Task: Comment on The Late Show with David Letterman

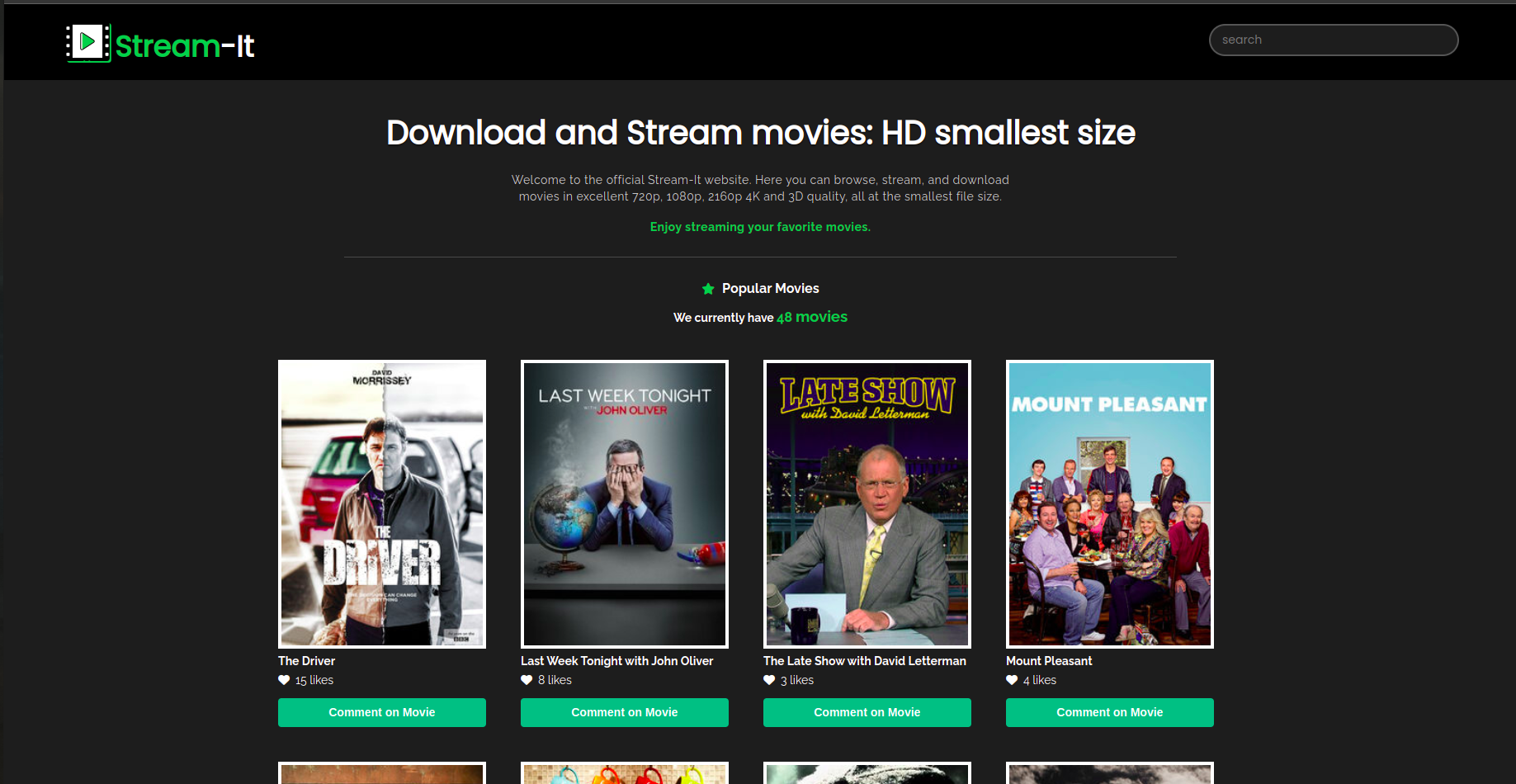Action: pos(867,712)
